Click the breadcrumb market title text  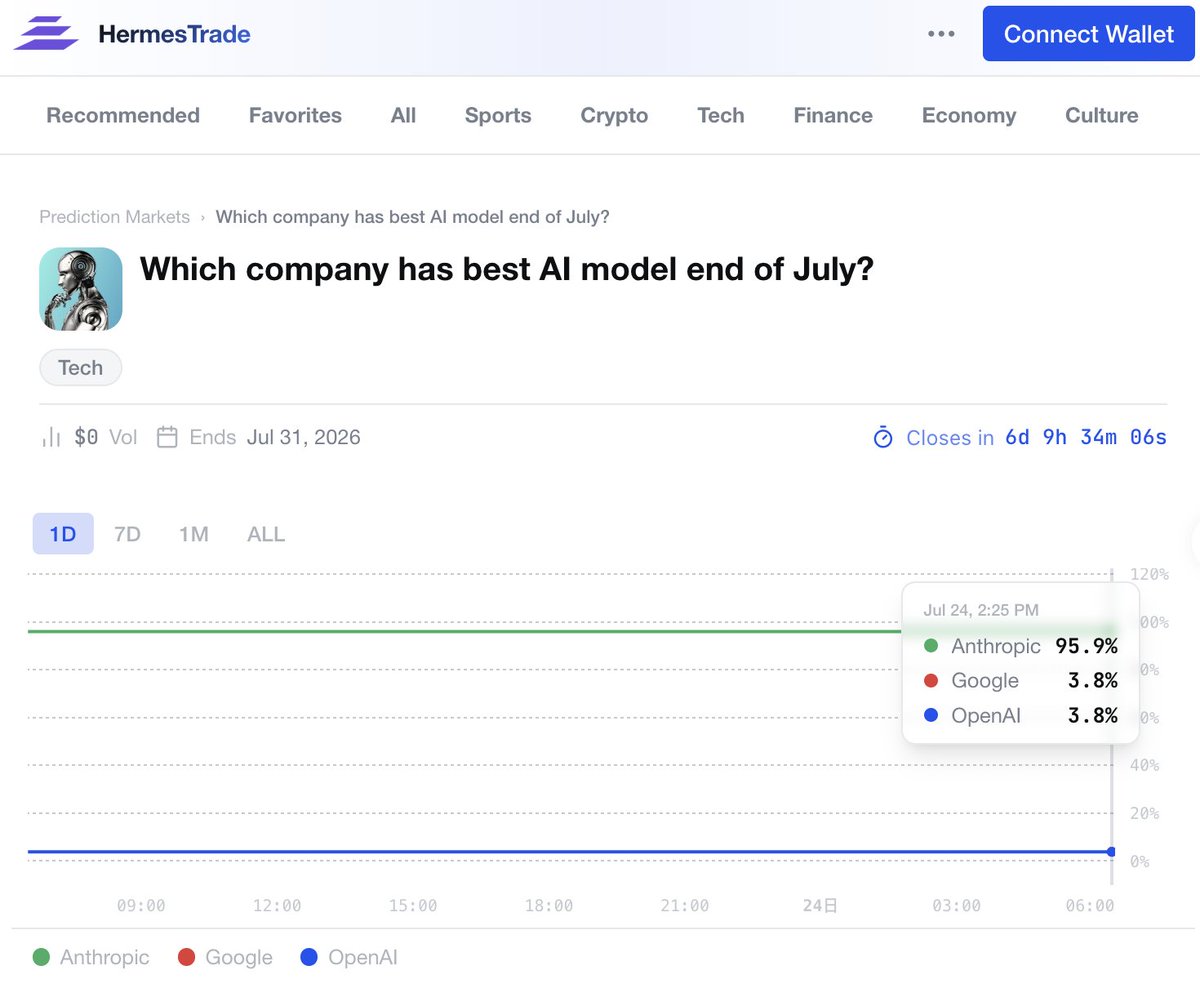coord(413,216)
